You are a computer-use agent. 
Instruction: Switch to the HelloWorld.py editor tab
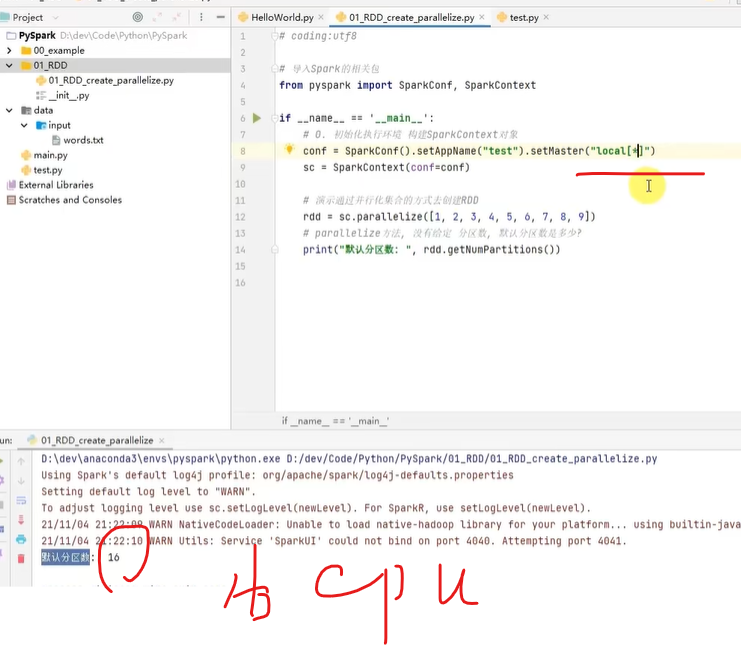(282, 17)
